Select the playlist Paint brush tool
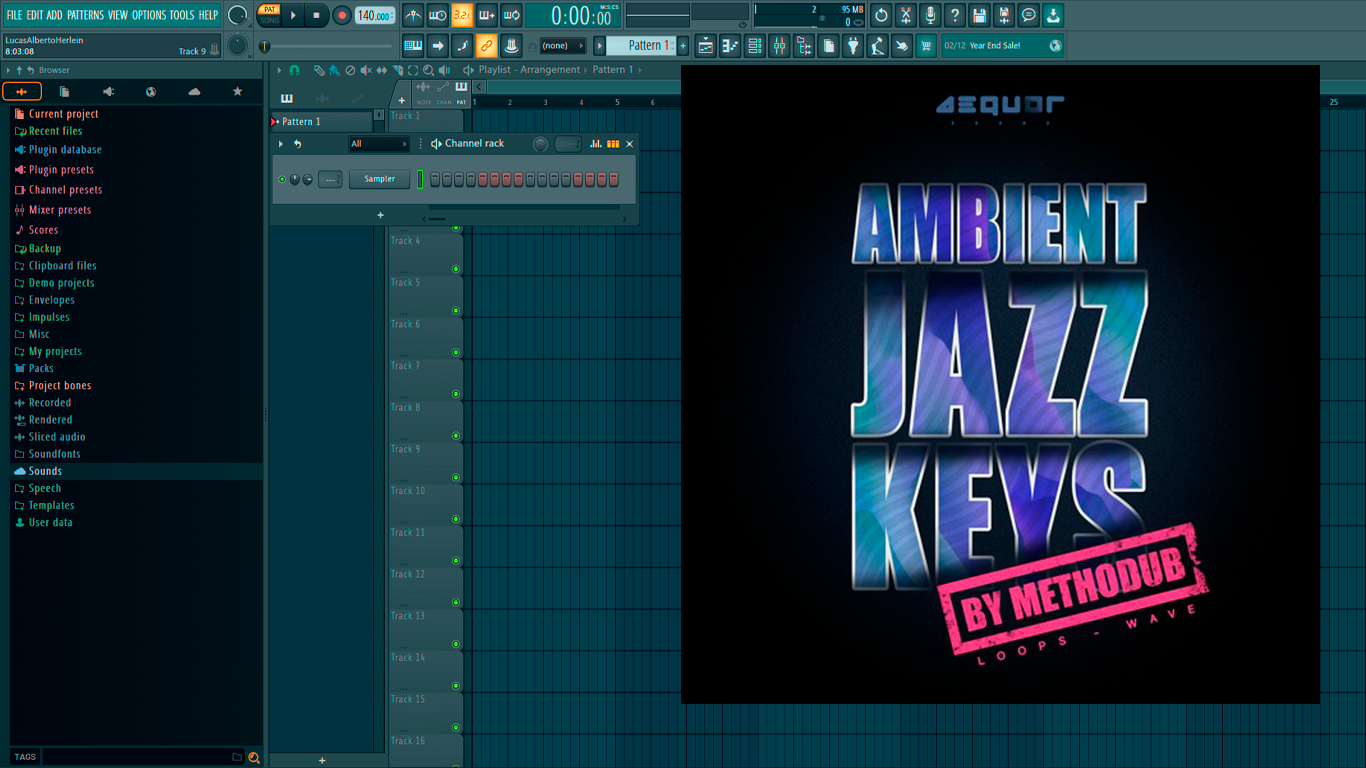 [334, 70]
